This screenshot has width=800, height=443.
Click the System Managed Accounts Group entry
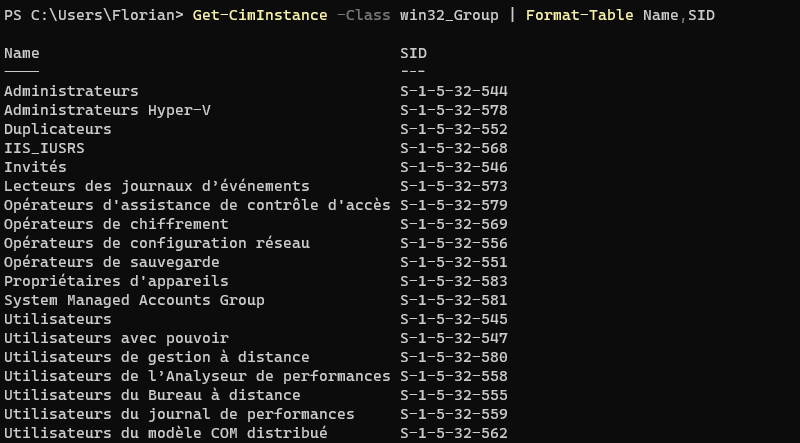coord(134,300)
